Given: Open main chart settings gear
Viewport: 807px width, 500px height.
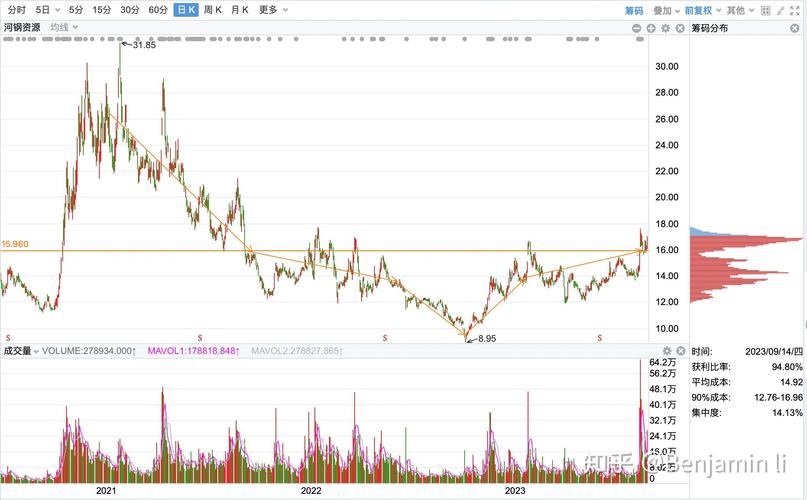Looking at the screenshot, I should point(665,28).
